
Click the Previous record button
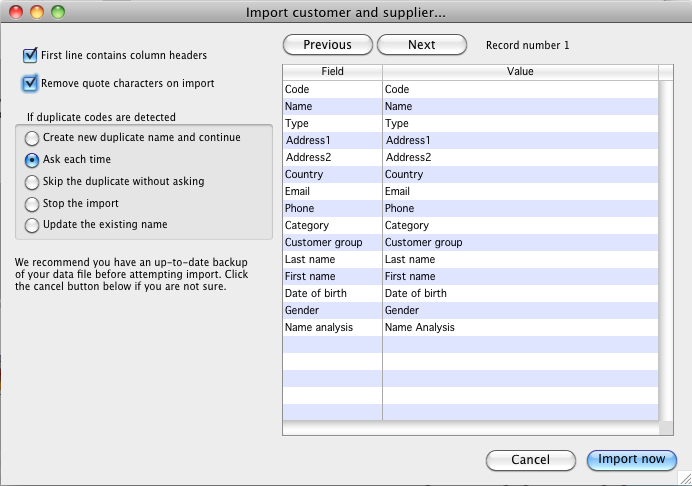coord(327,45)
